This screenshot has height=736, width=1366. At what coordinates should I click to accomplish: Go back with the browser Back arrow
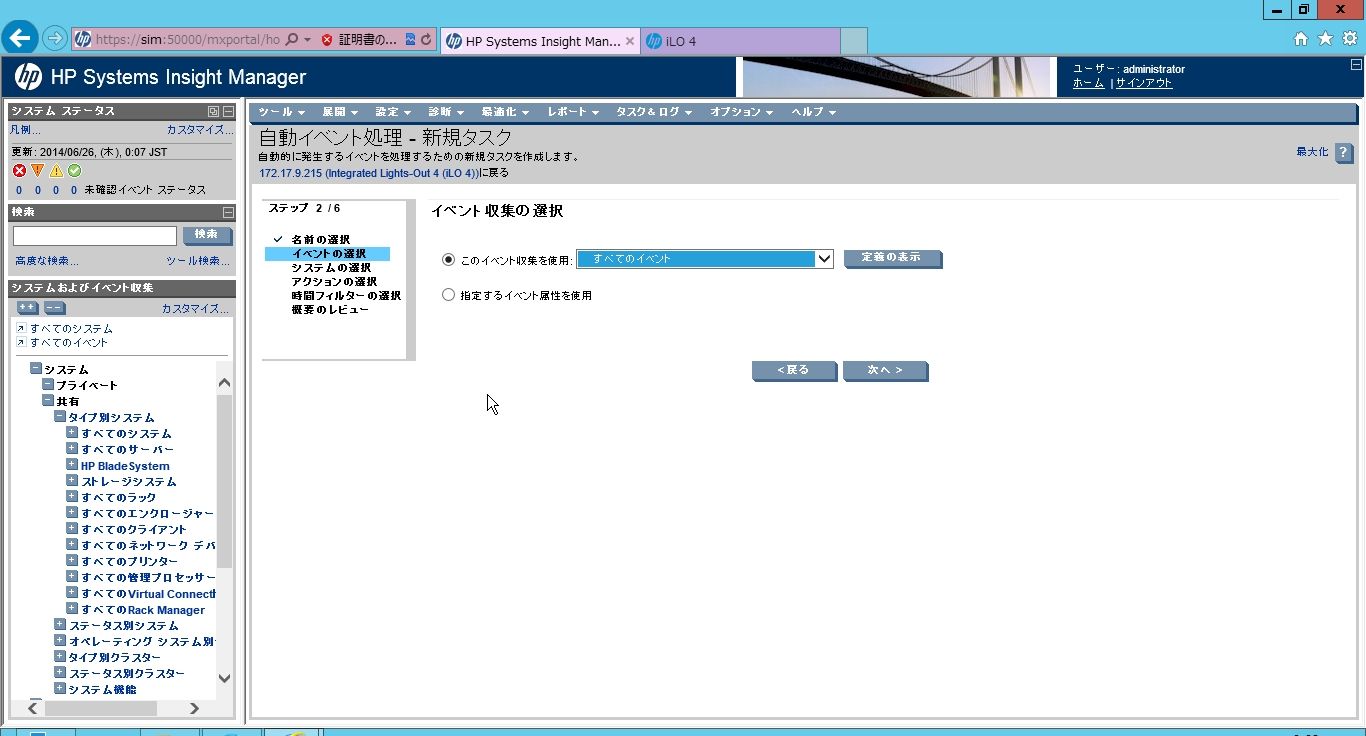click(x=20, y=39)
